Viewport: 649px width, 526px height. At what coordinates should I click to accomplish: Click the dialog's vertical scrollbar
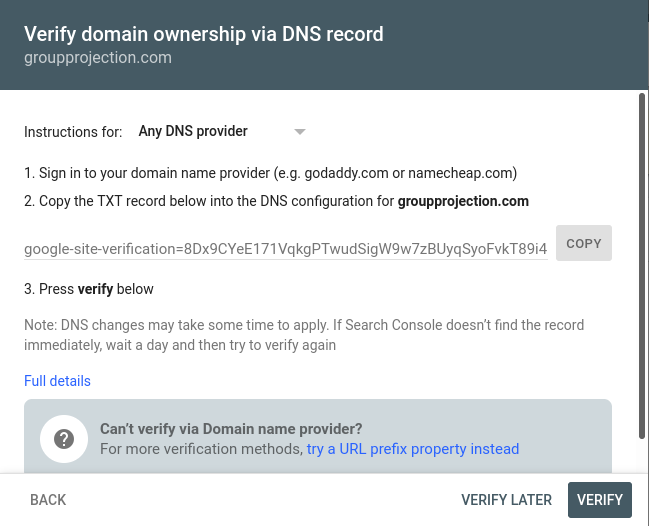coord(642,266)
